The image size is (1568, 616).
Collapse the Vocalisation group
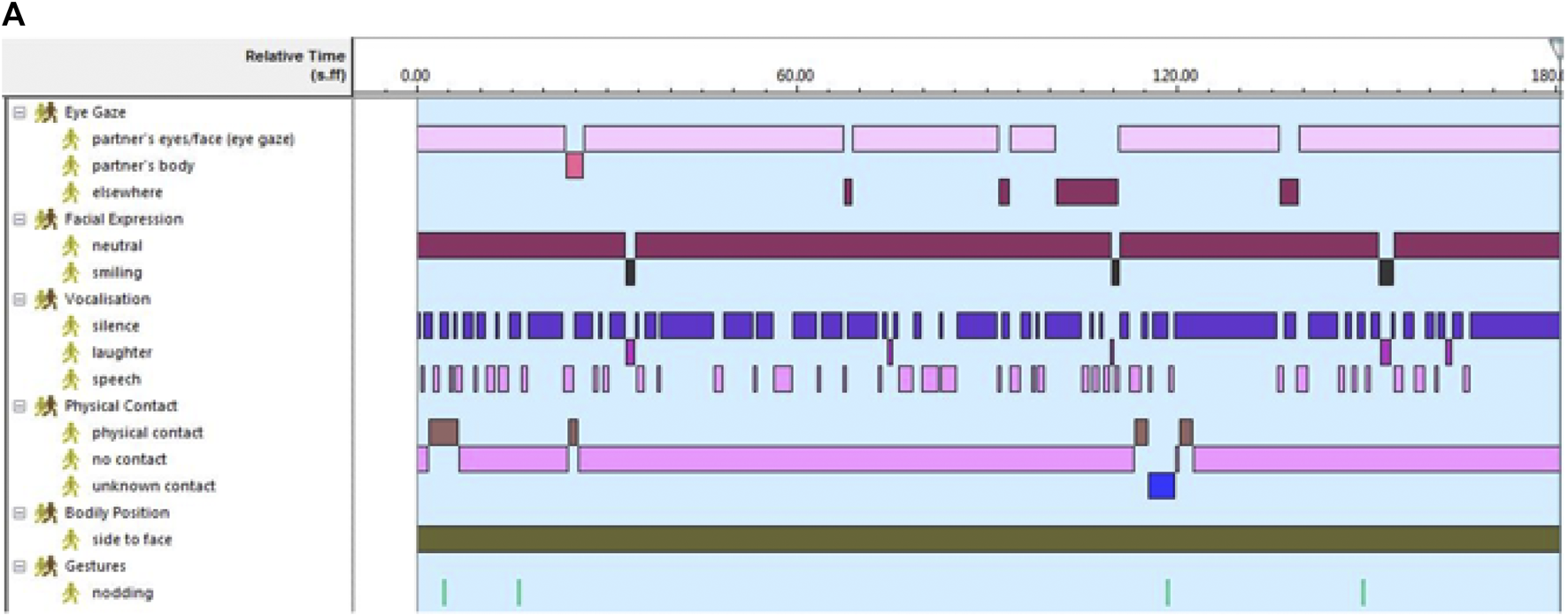click(x=19, y=299)
